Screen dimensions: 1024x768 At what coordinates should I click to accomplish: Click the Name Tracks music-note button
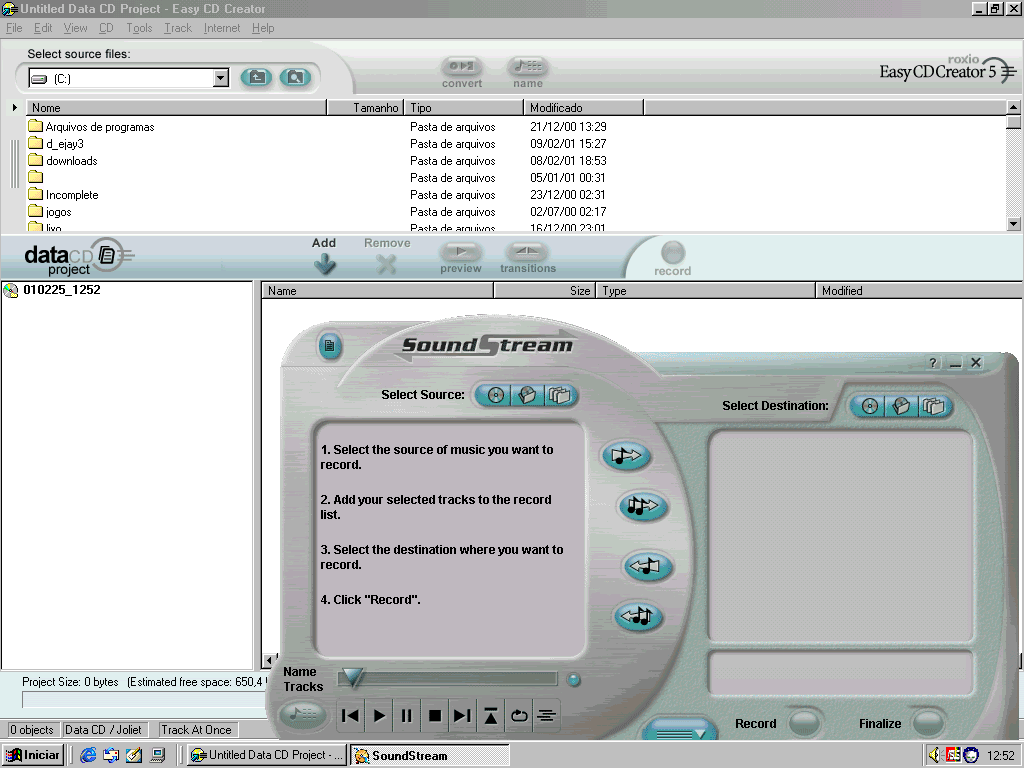[x=302, y=715]
